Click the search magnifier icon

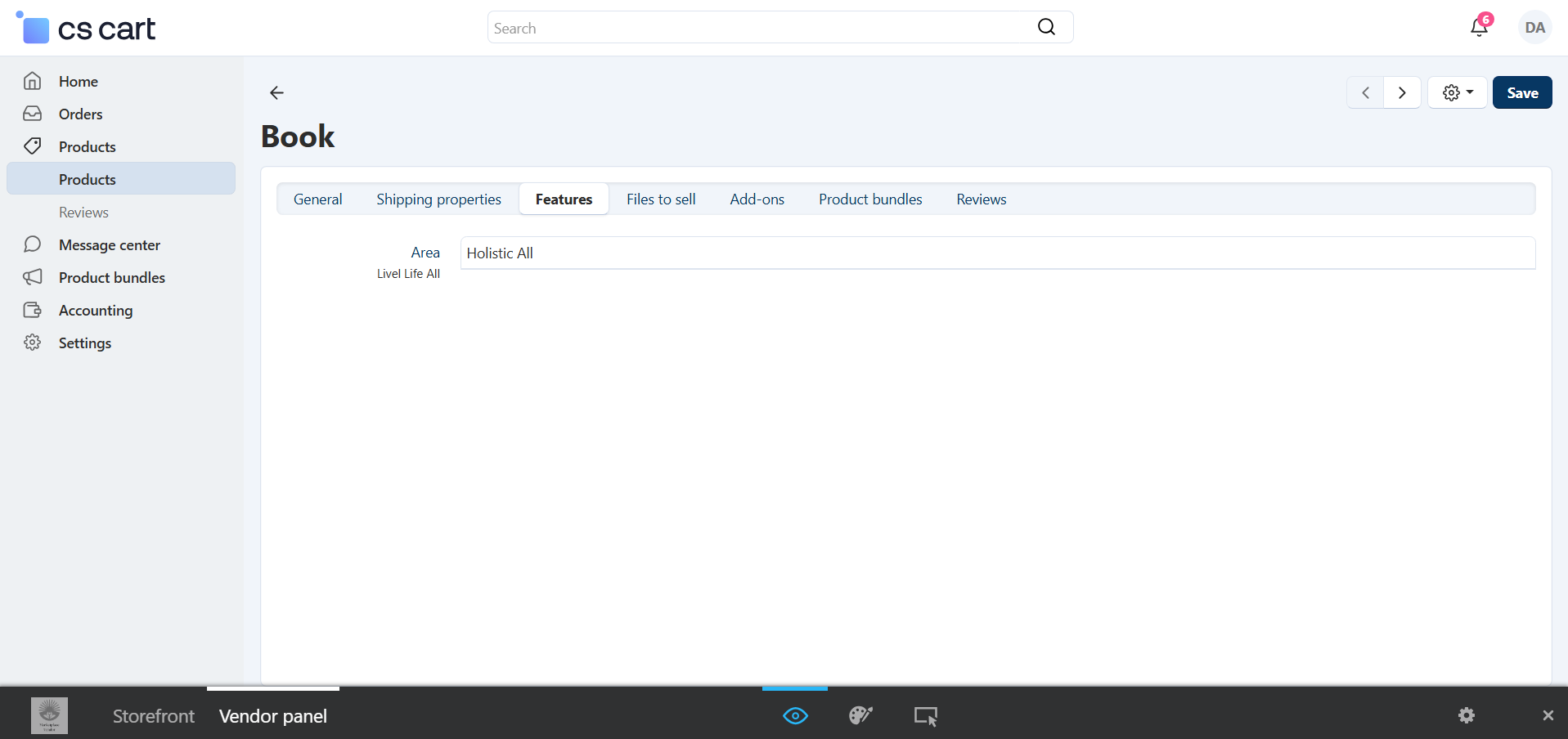click(x=1046, y=27)
